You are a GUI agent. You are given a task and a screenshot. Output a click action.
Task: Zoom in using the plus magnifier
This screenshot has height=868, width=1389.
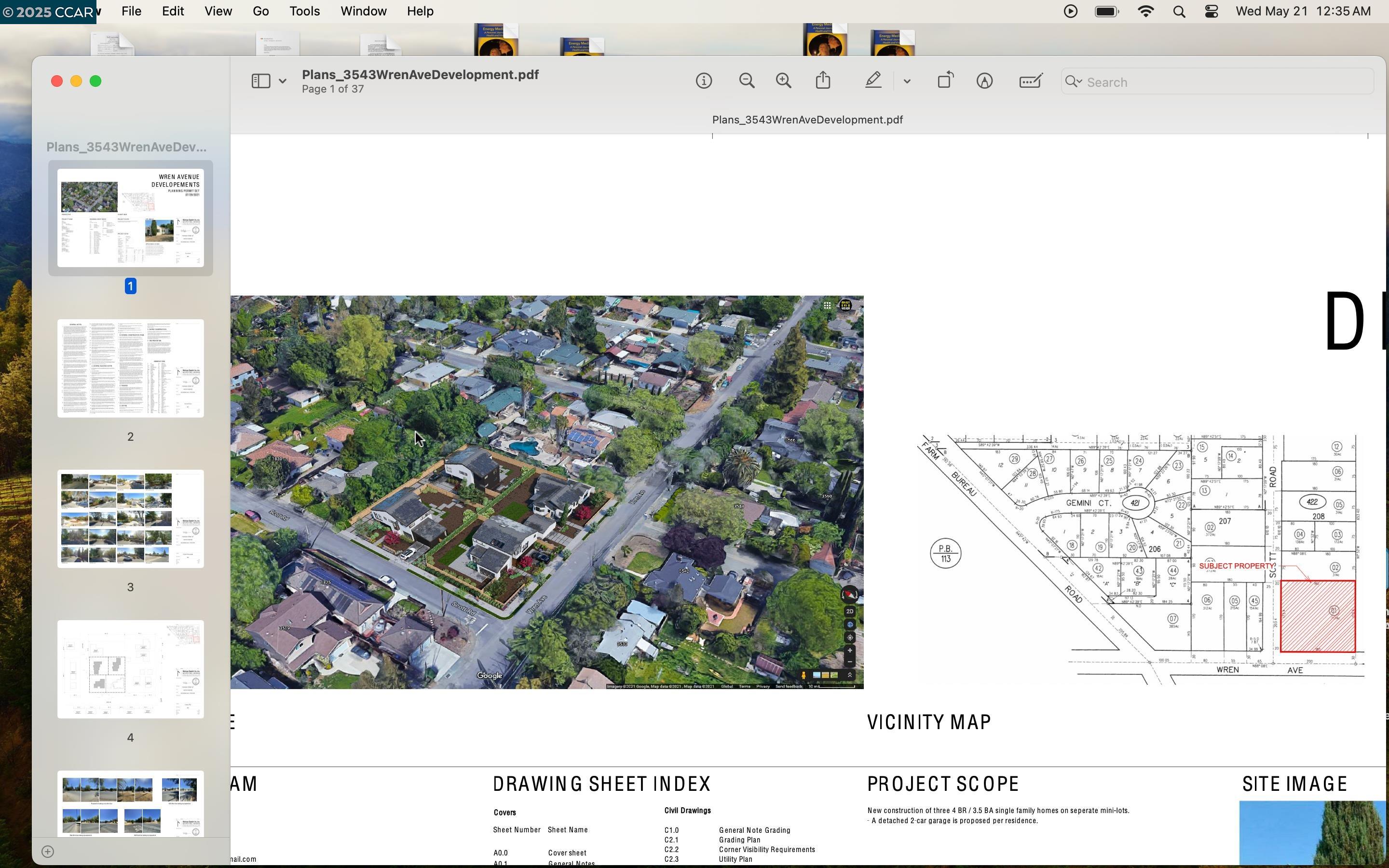pyautogui.click(x=783, y=81)
